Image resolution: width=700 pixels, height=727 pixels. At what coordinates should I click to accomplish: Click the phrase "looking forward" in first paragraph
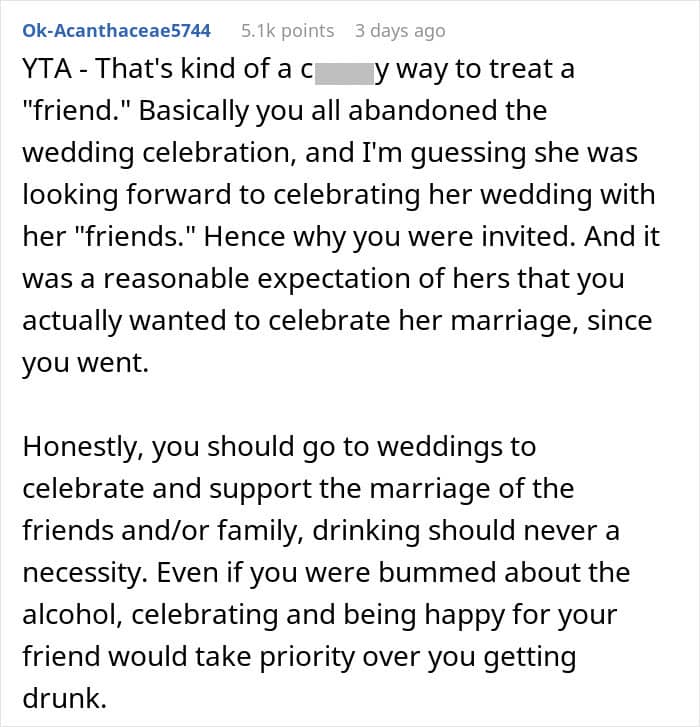pyautogui.click(x=127, y=195)
